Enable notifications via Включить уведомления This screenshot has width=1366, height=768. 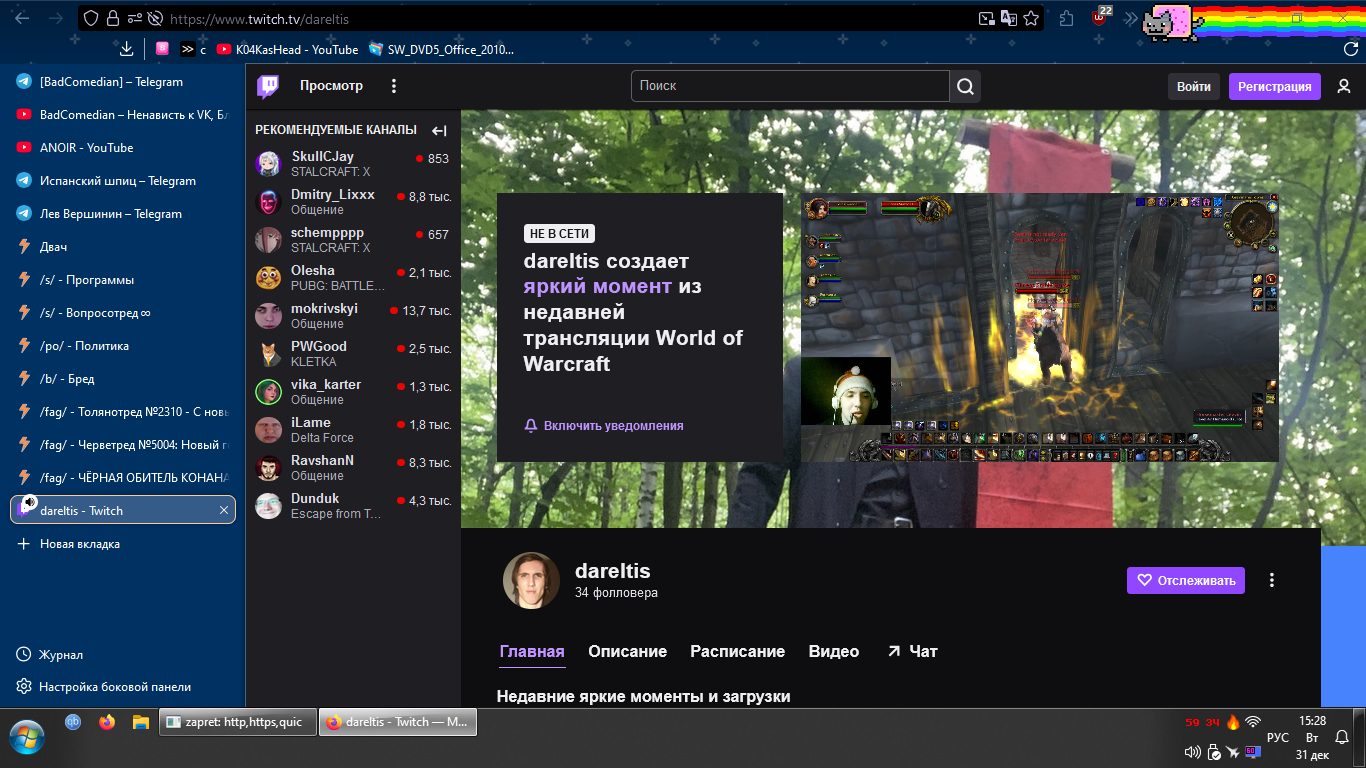click(604, 425)
